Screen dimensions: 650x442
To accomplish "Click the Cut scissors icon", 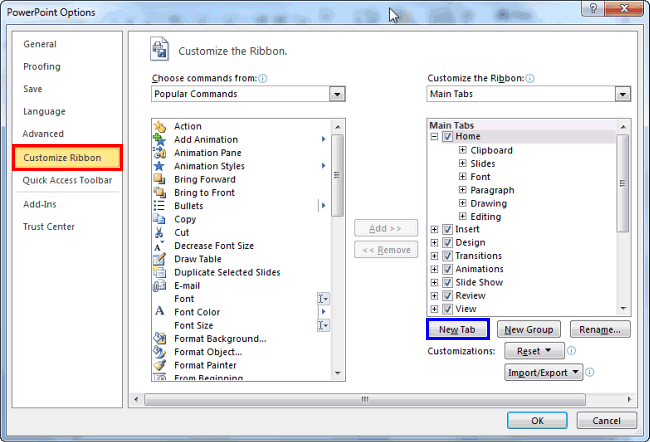I will [x=160, y=233].
